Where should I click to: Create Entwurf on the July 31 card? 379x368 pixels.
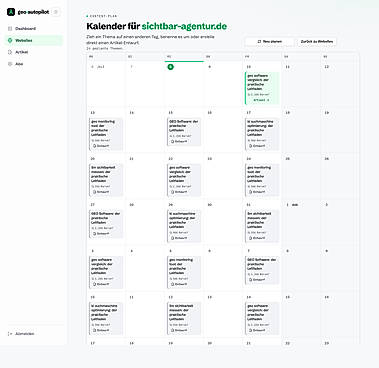pyautogui.click(x=257, y=238)
